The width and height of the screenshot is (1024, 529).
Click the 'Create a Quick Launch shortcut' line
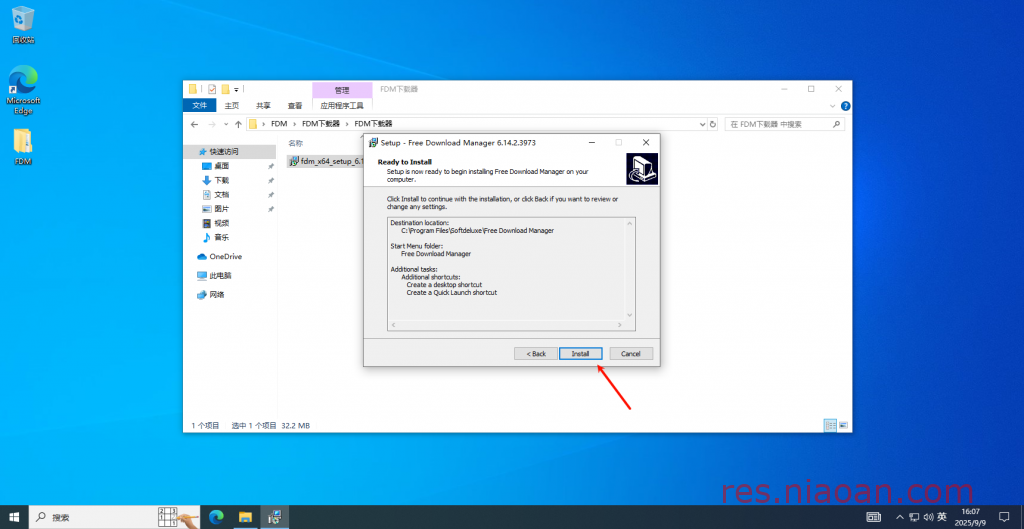(x=451, y=293)
